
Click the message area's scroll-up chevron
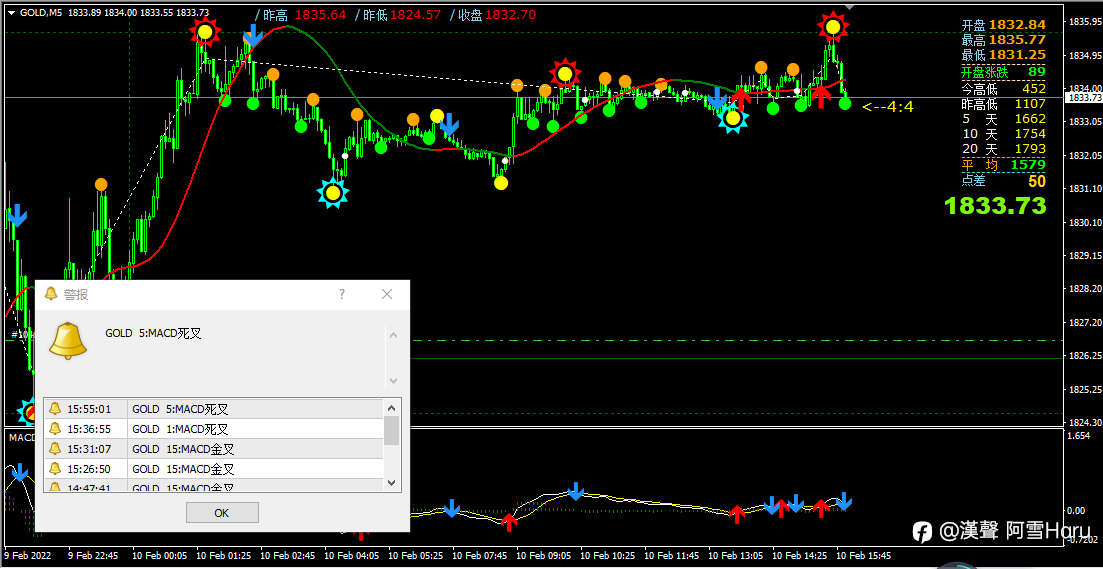click(393, 335)
